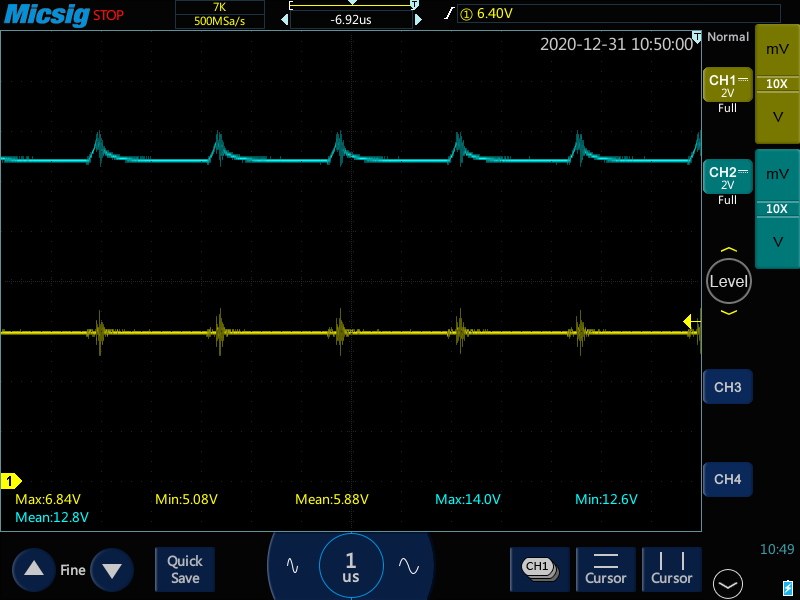
Task: Open the CH1 stacked channel selector
Action: [x=540, y=569]
